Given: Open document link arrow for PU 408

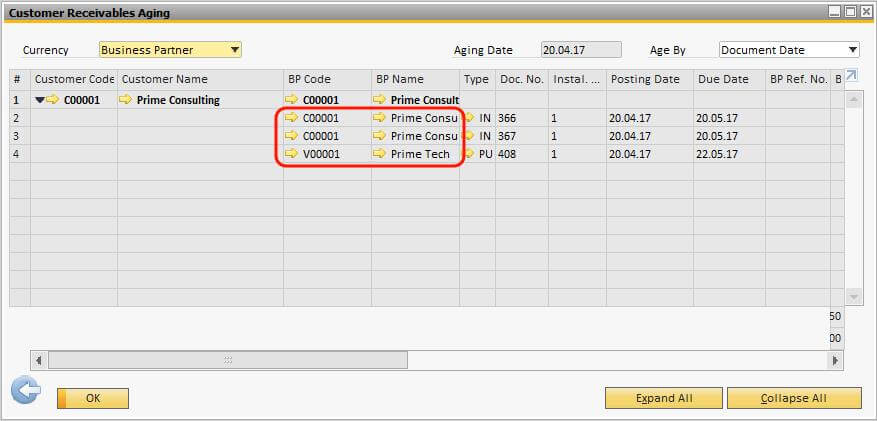Looking at the screenshot, I should pos(469,154).
